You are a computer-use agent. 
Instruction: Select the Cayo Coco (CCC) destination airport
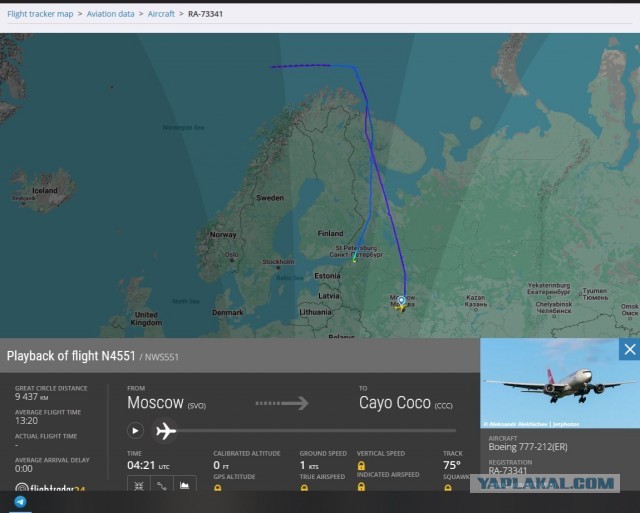(x=406, y=403)
